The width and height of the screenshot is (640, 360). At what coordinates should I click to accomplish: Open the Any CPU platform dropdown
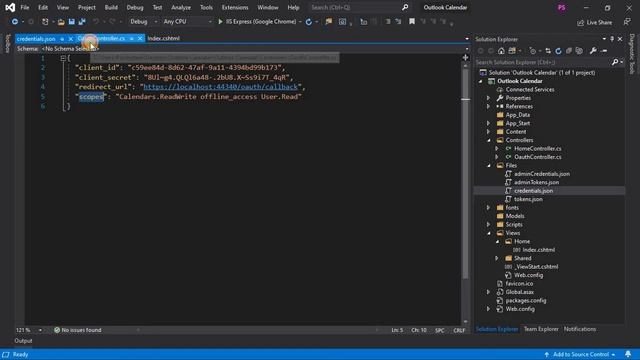click(x=187, y=22)
